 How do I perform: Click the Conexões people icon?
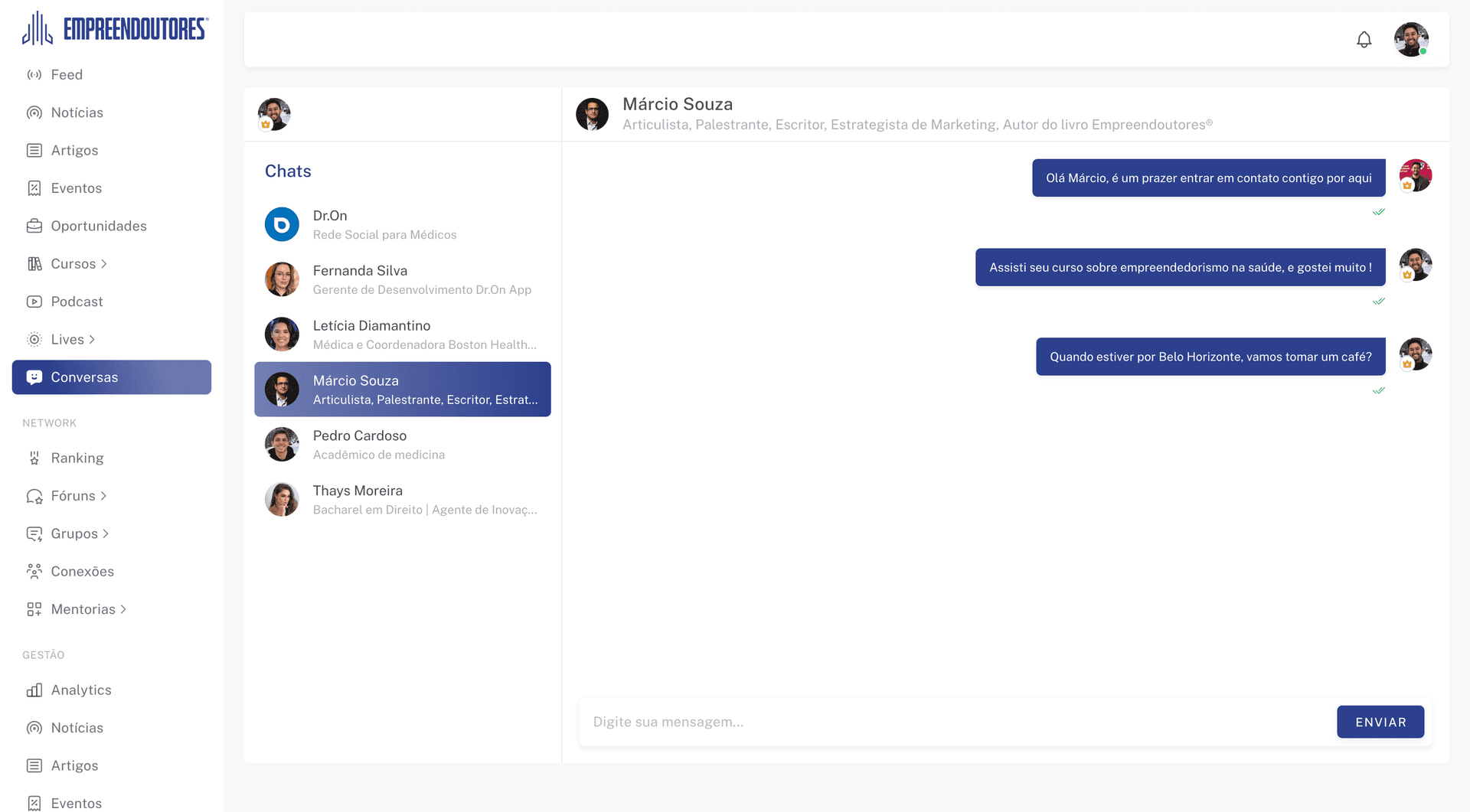(34, 572)
